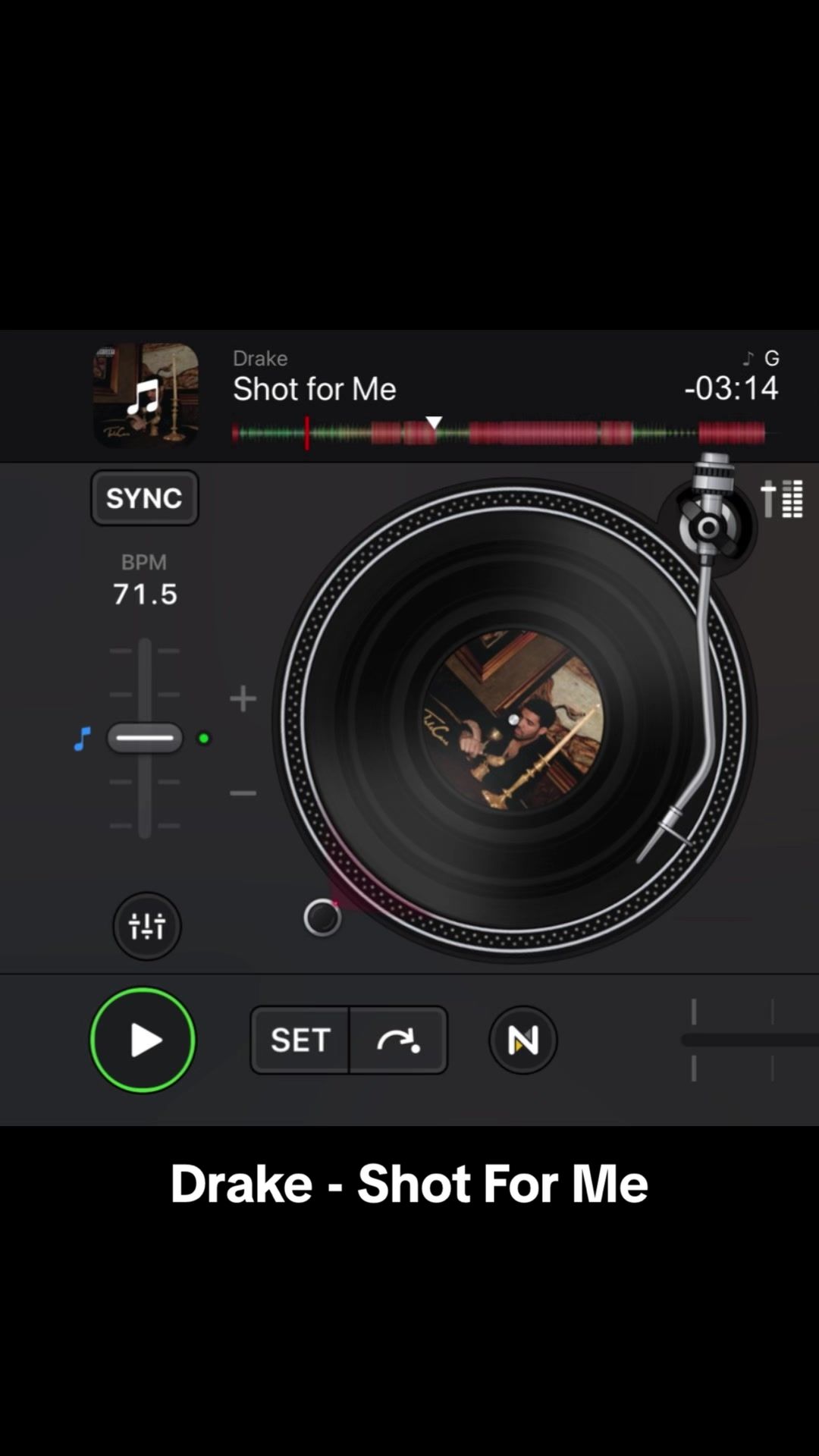Tap the jump-to-cue arrow button
This screenshot has width=819, height=1456.
(399, 1040)
